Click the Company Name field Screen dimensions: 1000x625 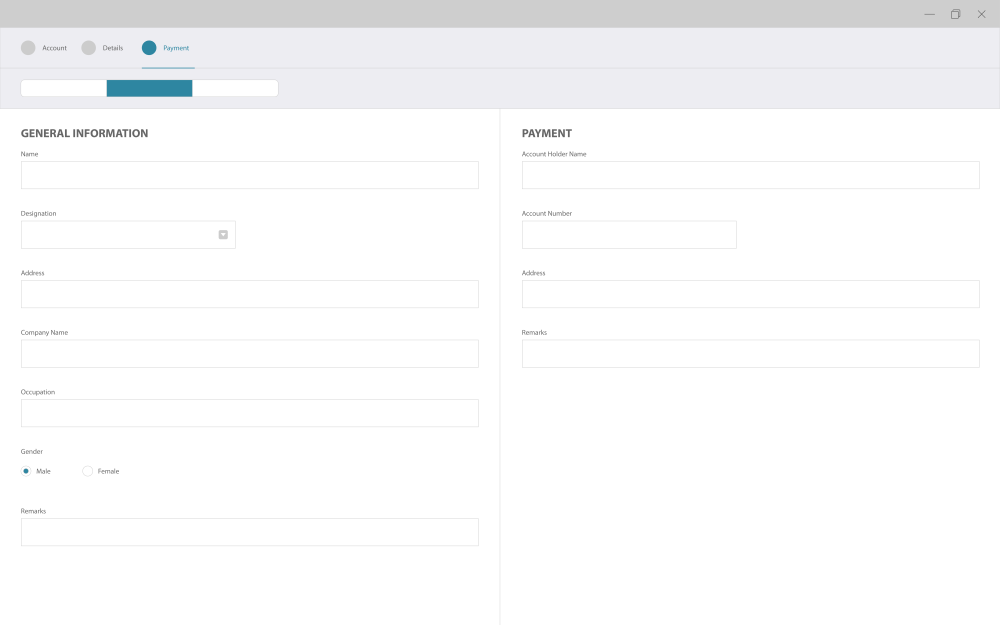click(249, 353)
